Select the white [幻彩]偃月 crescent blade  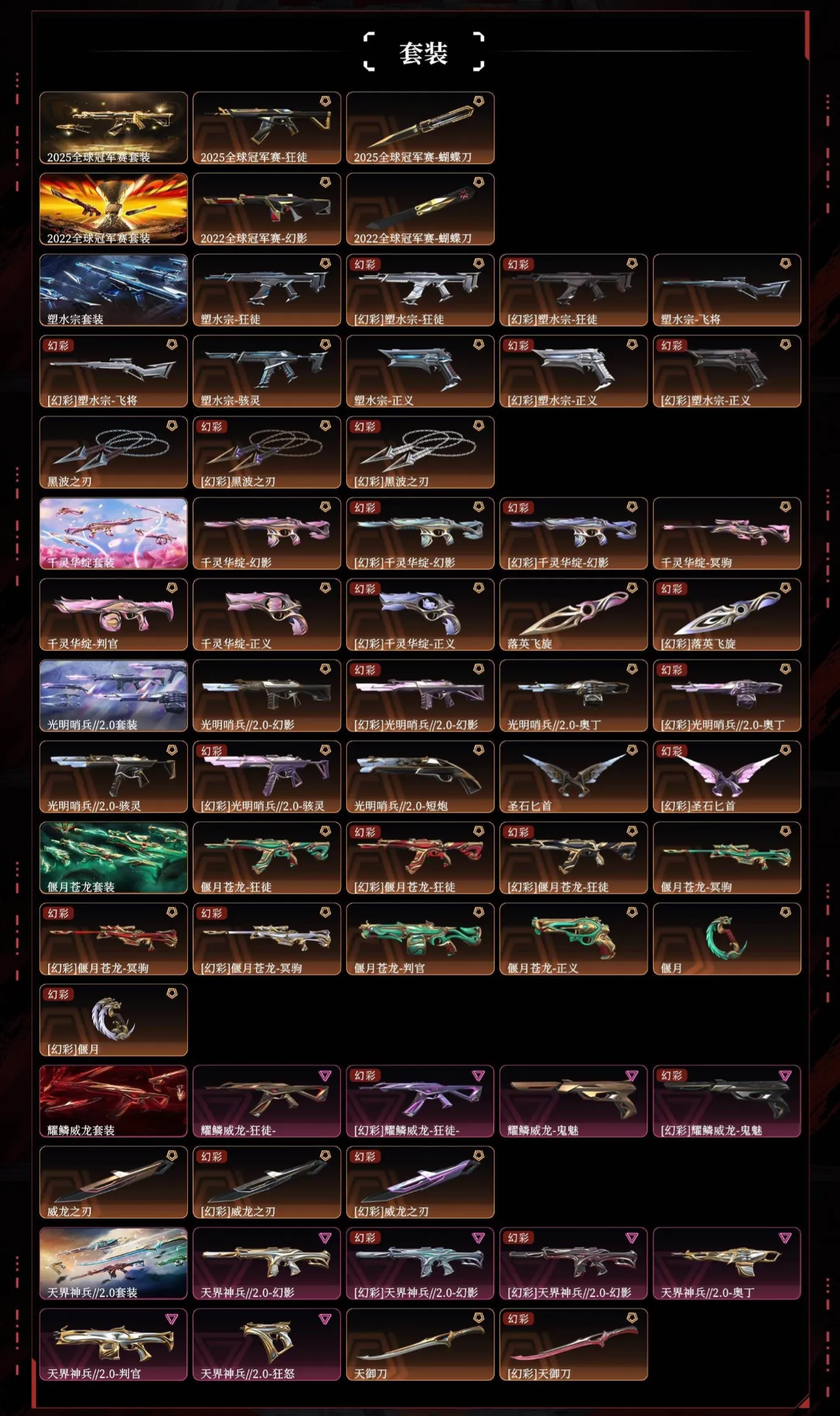click(x=113, y=1020)
